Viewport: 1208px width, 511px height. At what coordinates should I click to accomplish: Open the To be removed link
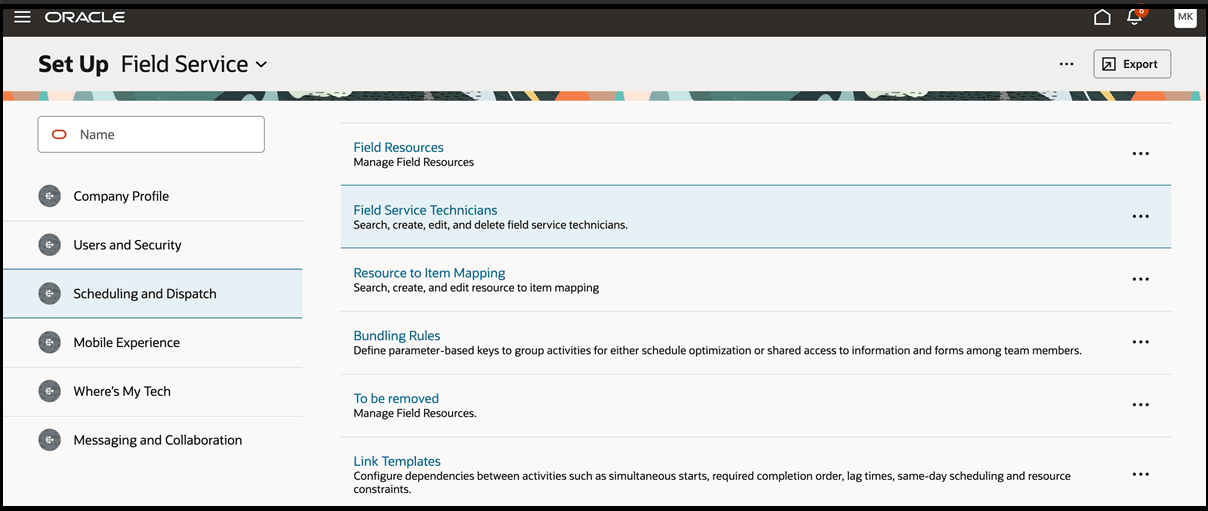point(396,398)
